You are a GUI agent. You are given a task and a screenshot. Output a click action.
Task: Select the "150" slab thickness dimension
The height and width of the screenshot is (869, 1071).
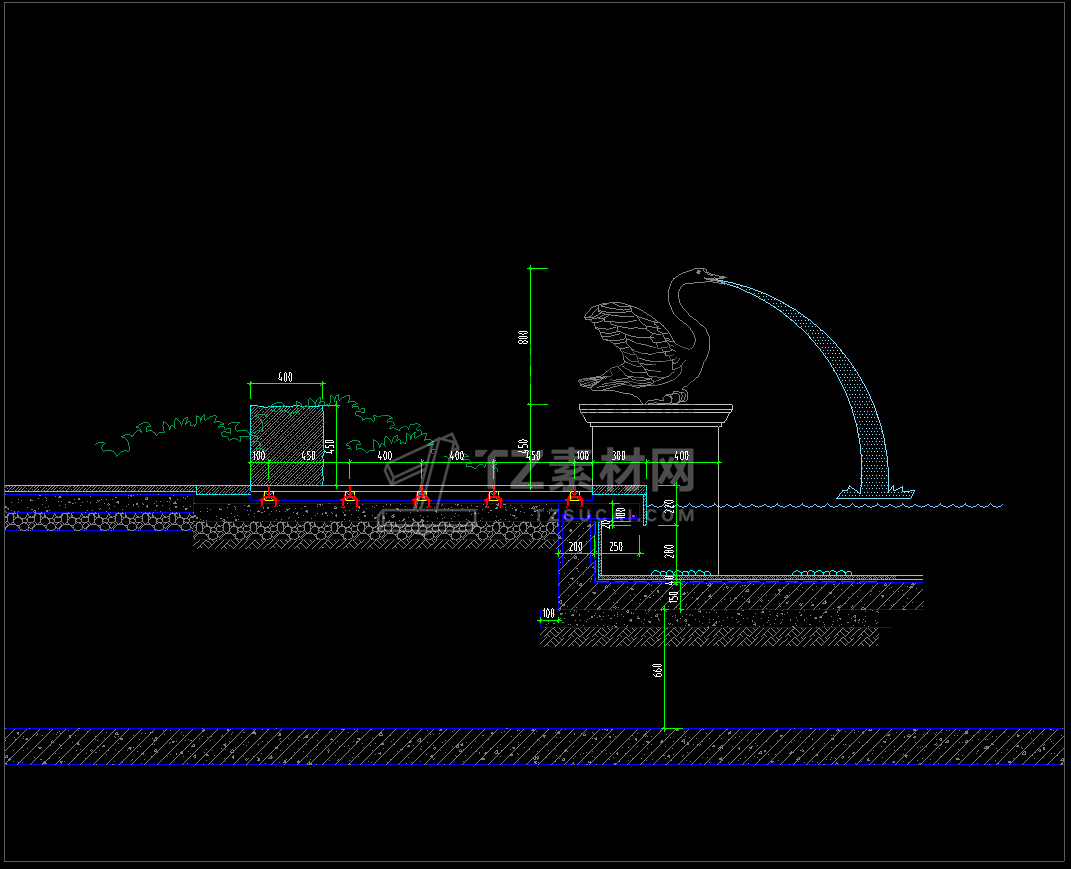pos(674,596)
